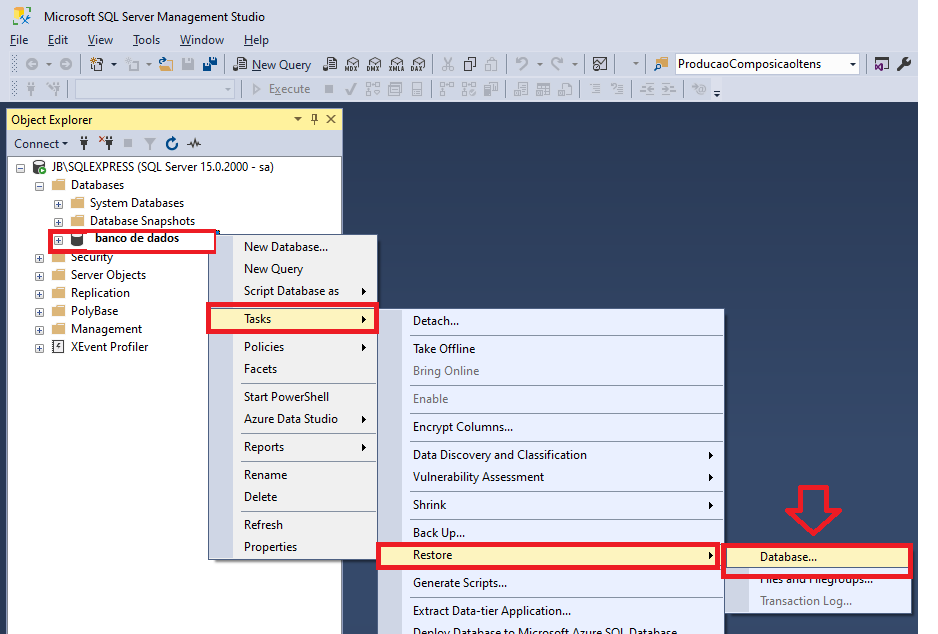Click the Visual Studio window icon
This screenshot has width=938, height=634.
pos(882,64)
